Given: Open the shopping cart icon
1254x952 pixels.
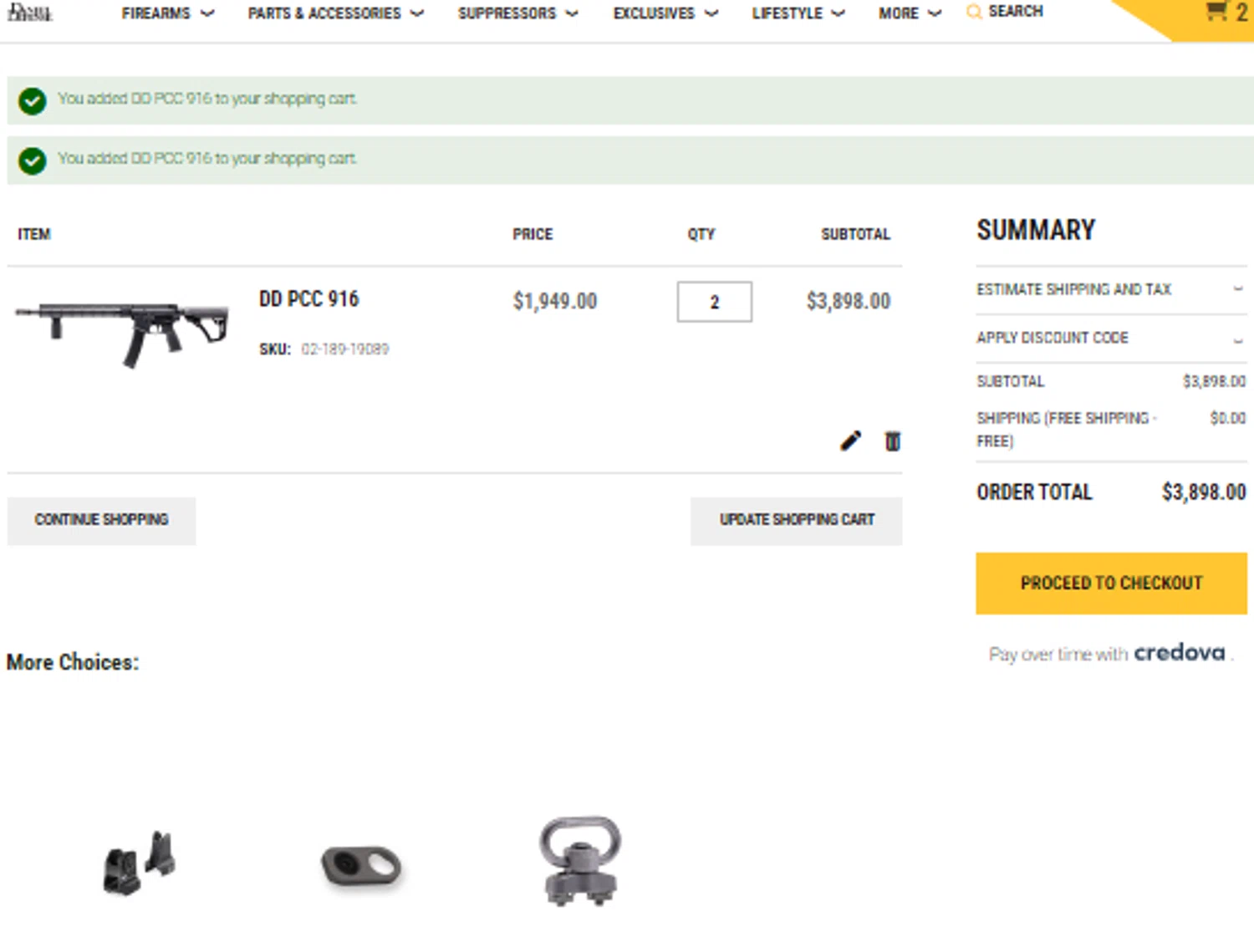Looking at the screenshot, I should coord(1216,12).
